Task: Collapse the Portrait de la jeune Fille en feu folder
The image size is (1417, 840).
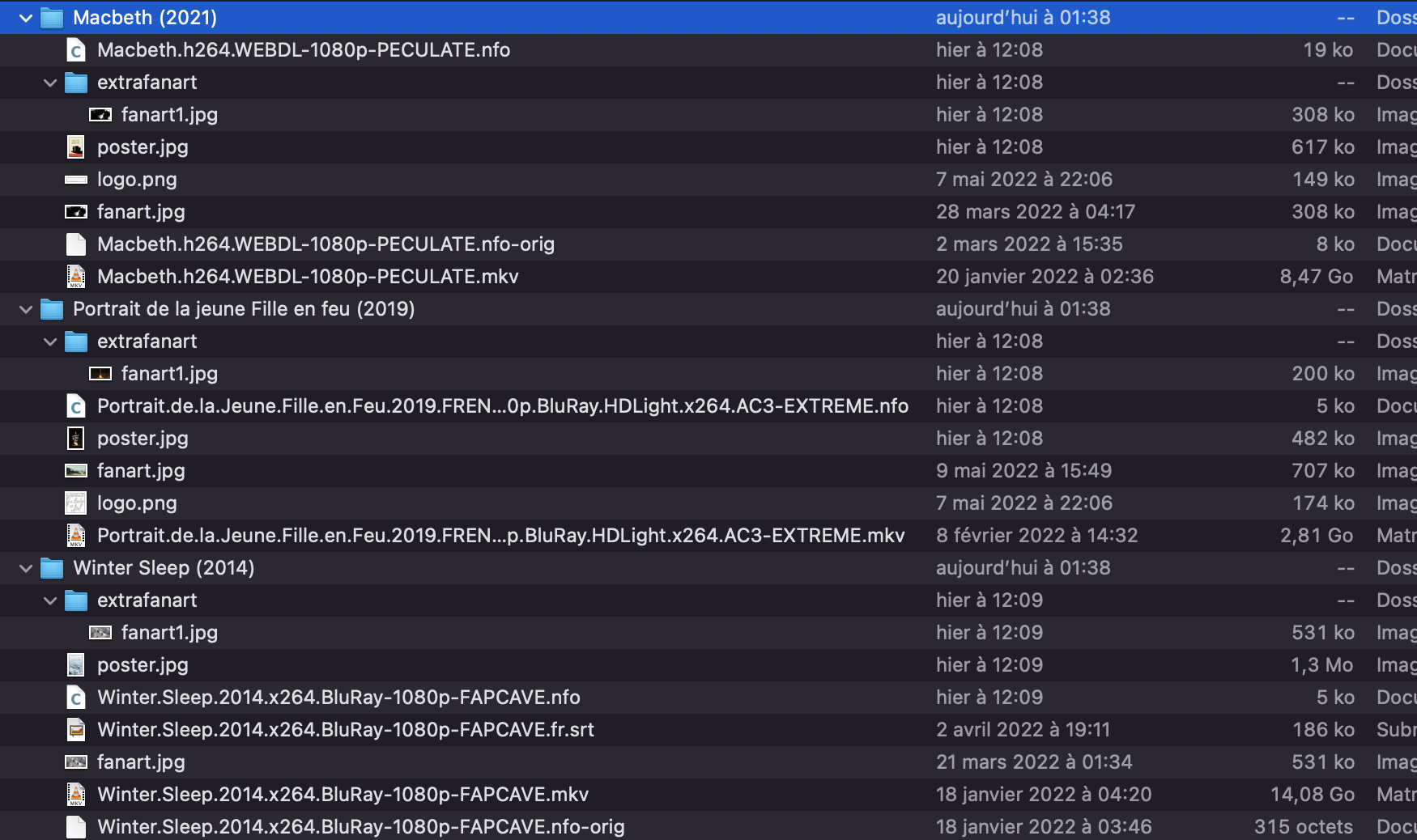Action: pos(26,309)
